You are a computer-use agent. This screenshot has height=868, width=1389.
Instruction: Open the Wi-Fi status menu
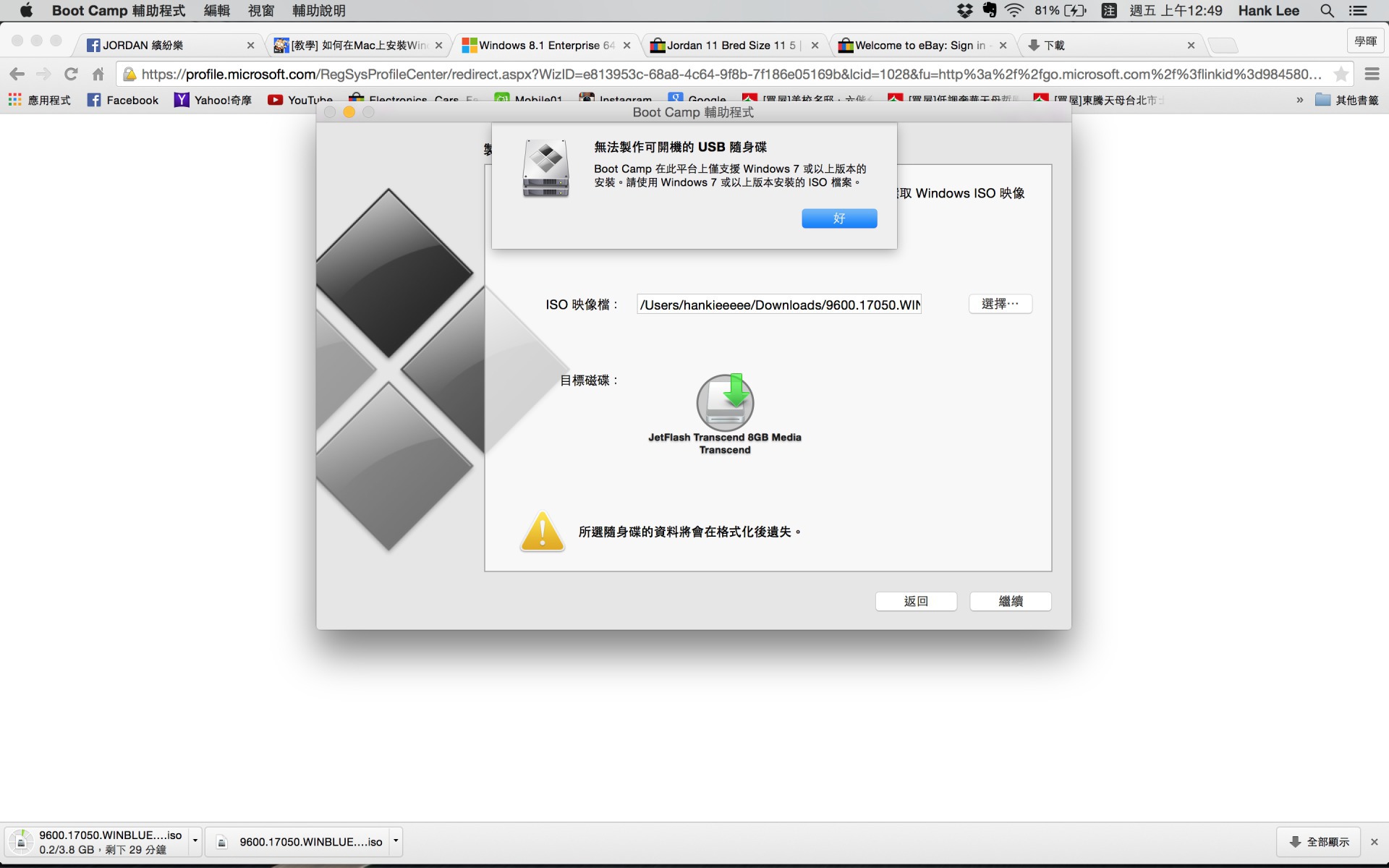[x=1014, y=10]
